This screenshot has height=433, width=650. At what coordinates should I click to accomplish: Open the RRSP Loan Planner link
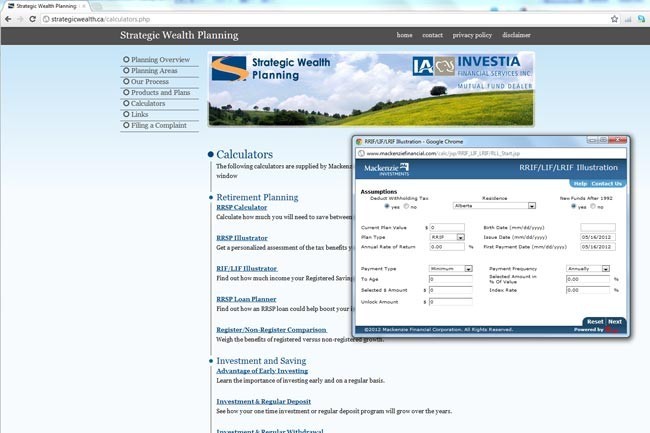coord(246,299)
